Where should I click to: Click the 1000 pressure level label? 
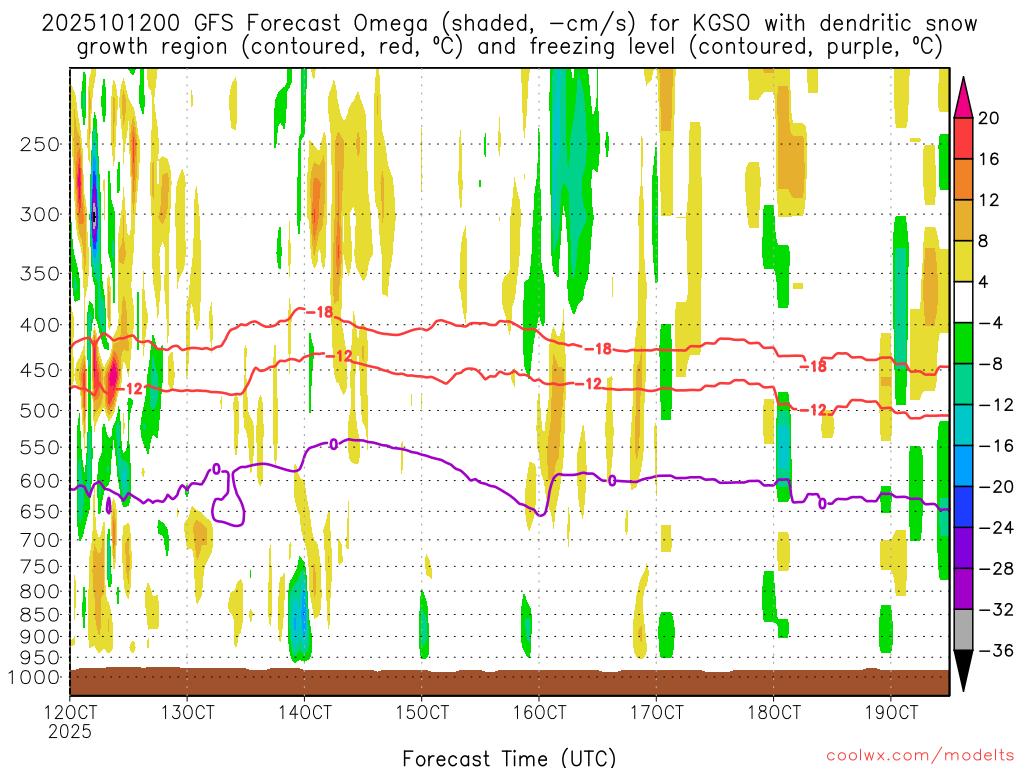[x=36, y=677]
